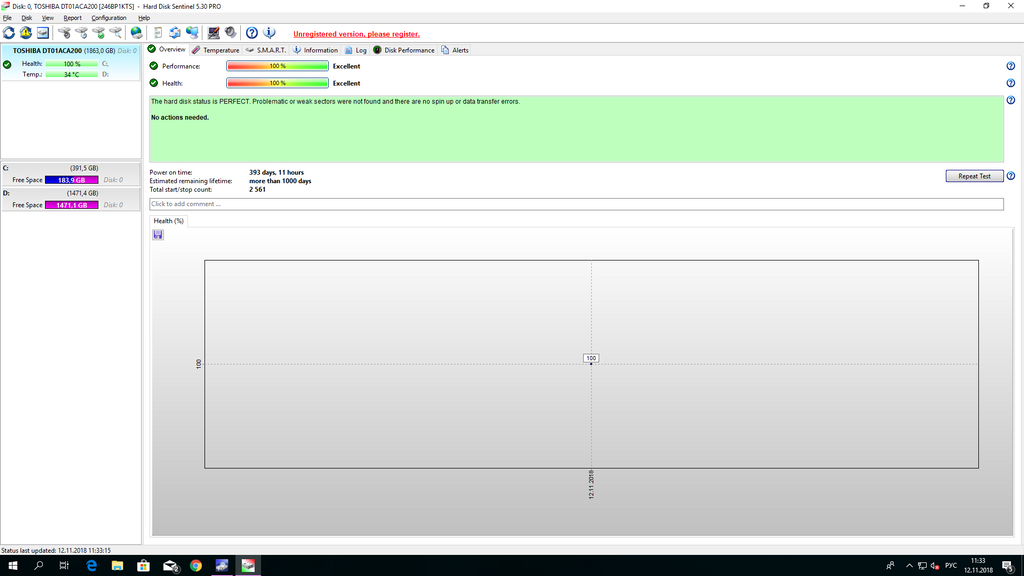Viewport: 1024px width, 576px height.
Task: Click the disk with magnifying glass icon
Action: pos(116,33)
